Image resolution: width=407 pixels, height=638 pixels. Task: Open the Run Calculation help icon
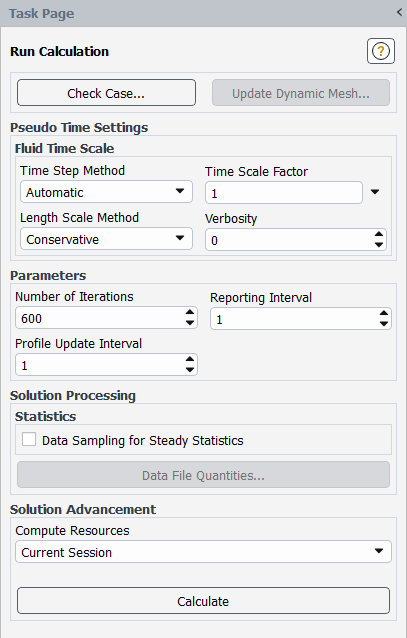click(x=381, y=51)
